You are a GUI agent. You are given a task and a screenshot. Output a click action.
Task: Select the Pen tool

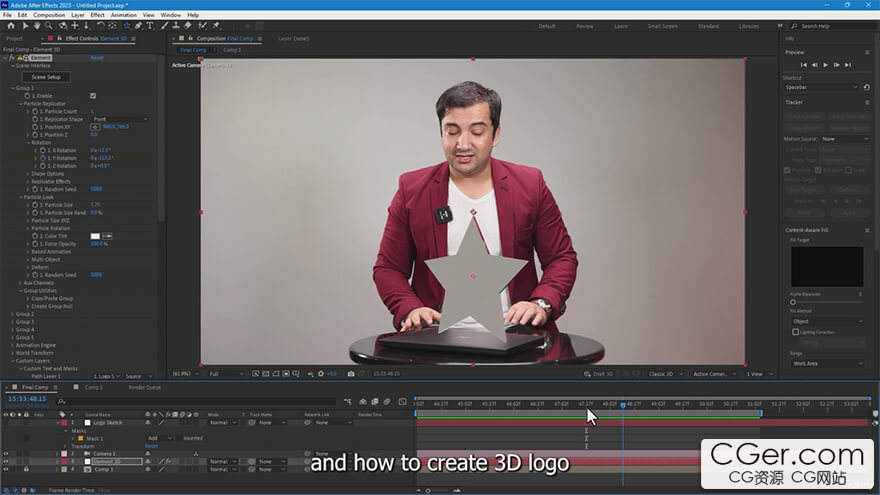tap(139, 26)
